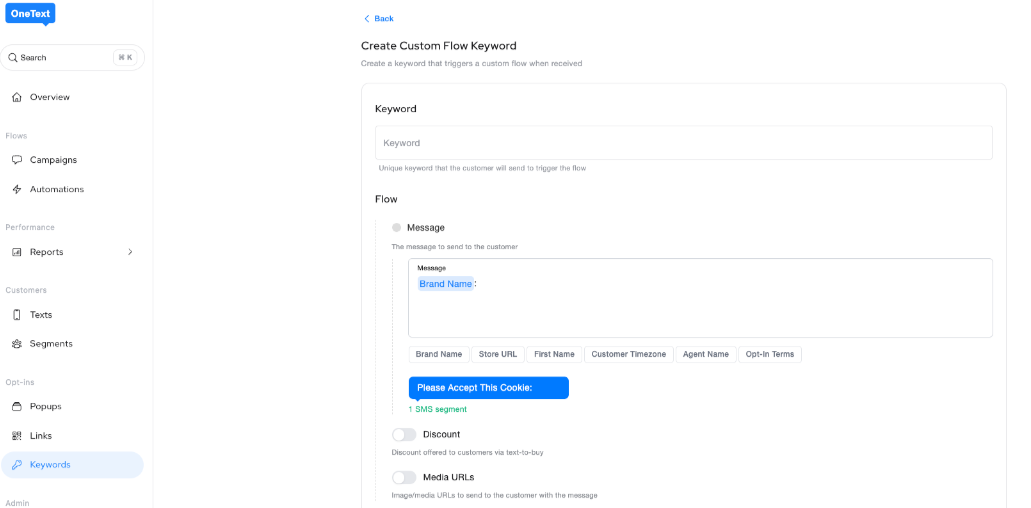
Task: Click the Segments icon in sidebar
Action: (16, 344)
